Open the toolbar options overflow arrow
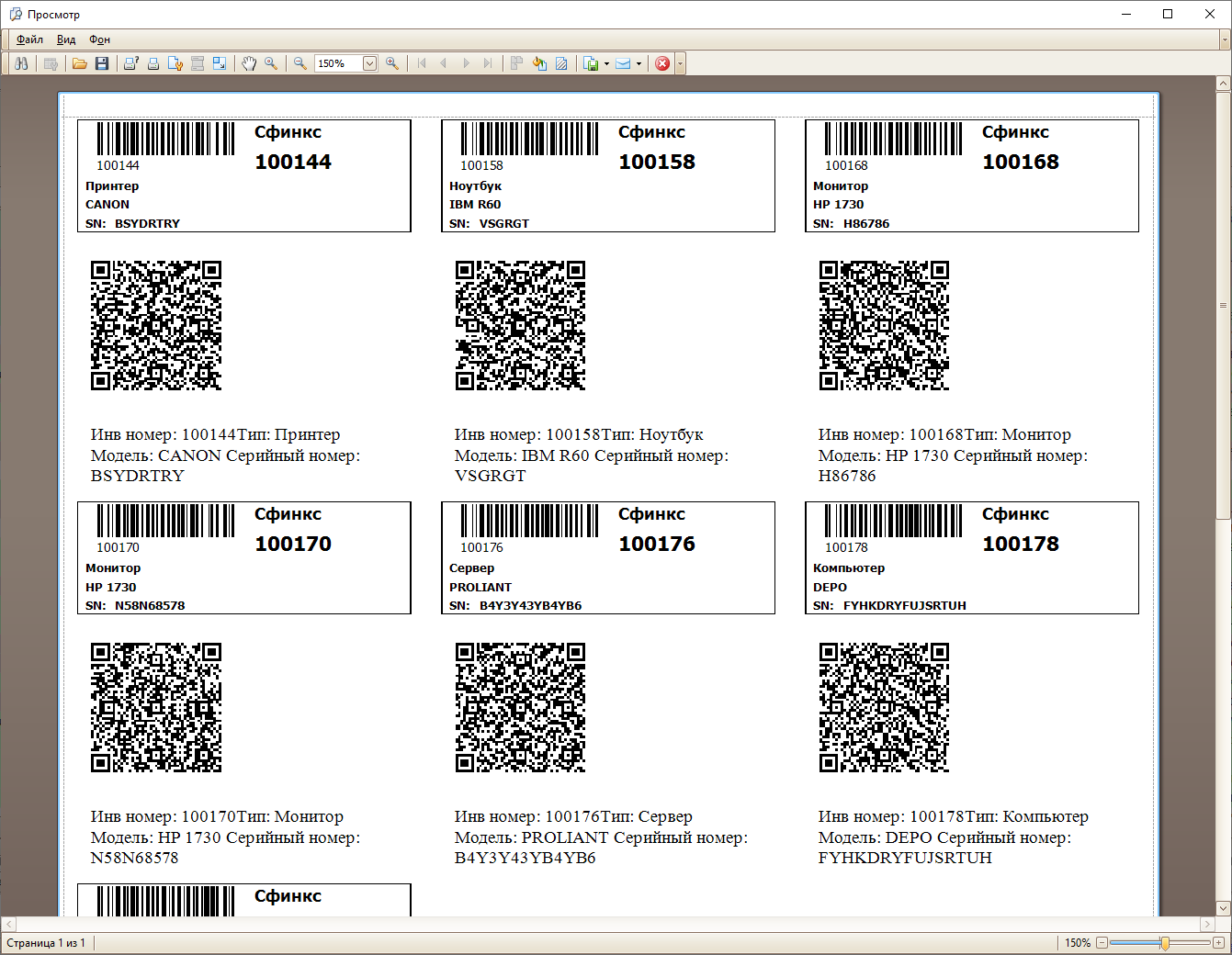The height and width of the screenshot is (955, 1232). coord(680,63)
